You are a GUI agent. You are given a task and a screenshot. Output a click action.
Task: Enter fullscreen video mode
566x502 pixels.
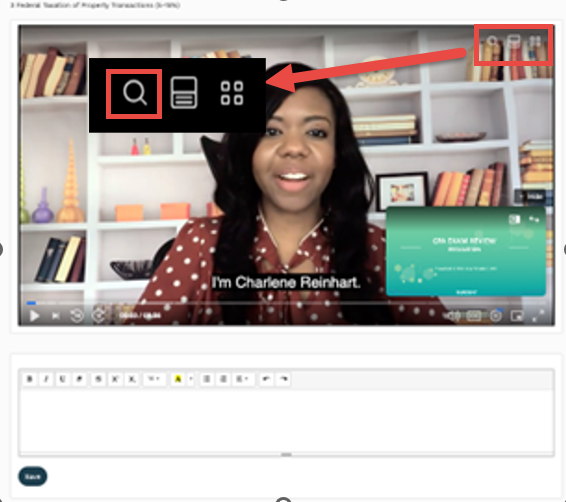[539, 316]
